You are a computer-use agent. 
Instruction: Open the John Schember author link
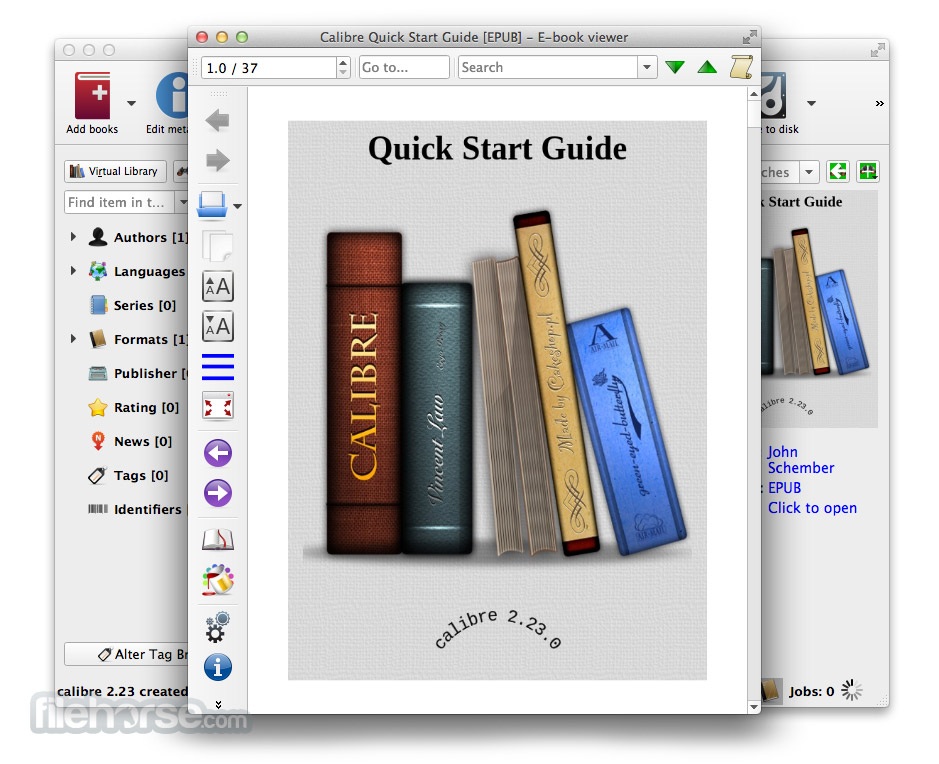[x=801, y=460]
